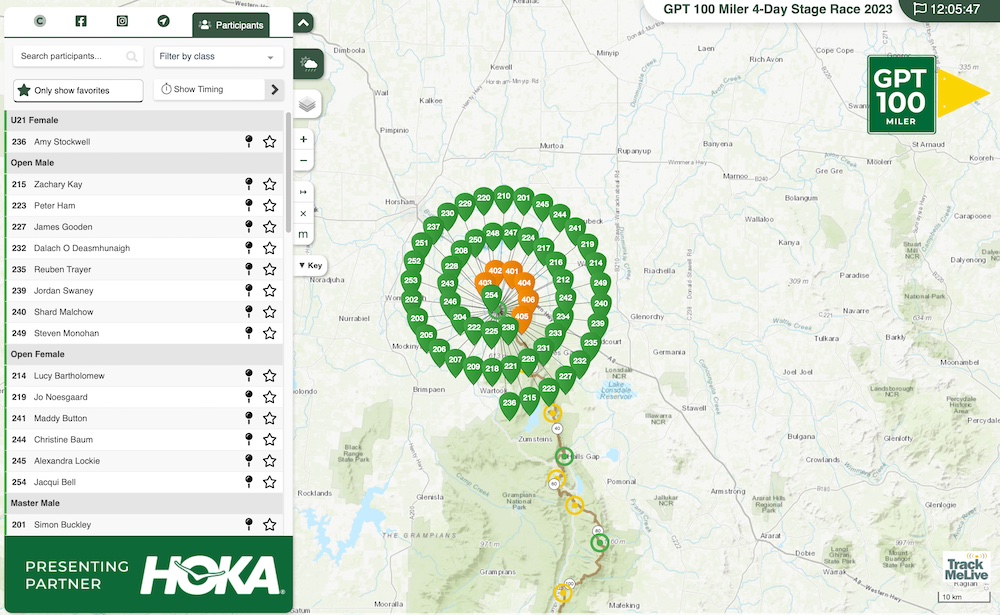The width and height of the screenshot is (1000, 615).
Task: Collapse the sidebar with chevron button
Action: click(x=304, y=22)
